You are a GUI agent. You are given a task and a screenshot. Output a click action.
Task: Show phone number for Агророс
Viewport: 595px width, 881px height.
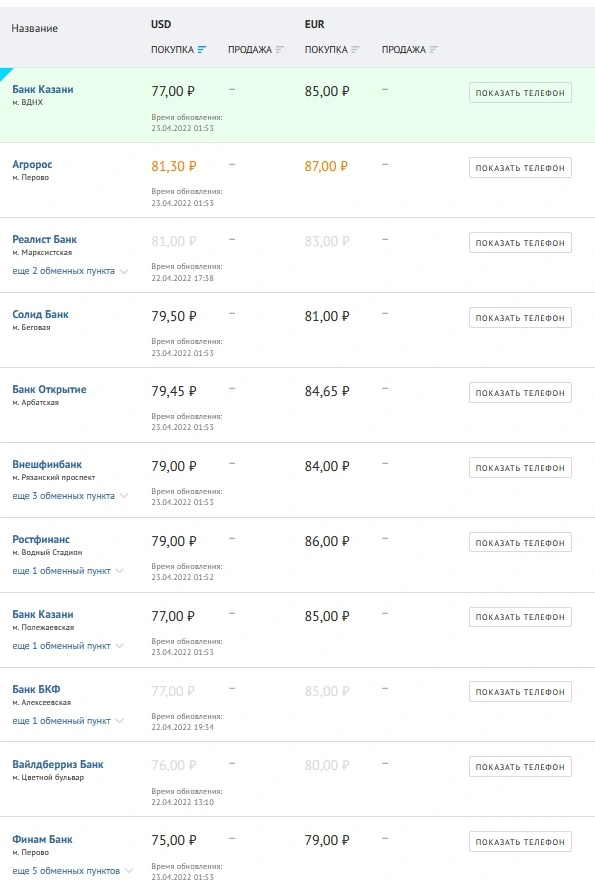point(520,167)
